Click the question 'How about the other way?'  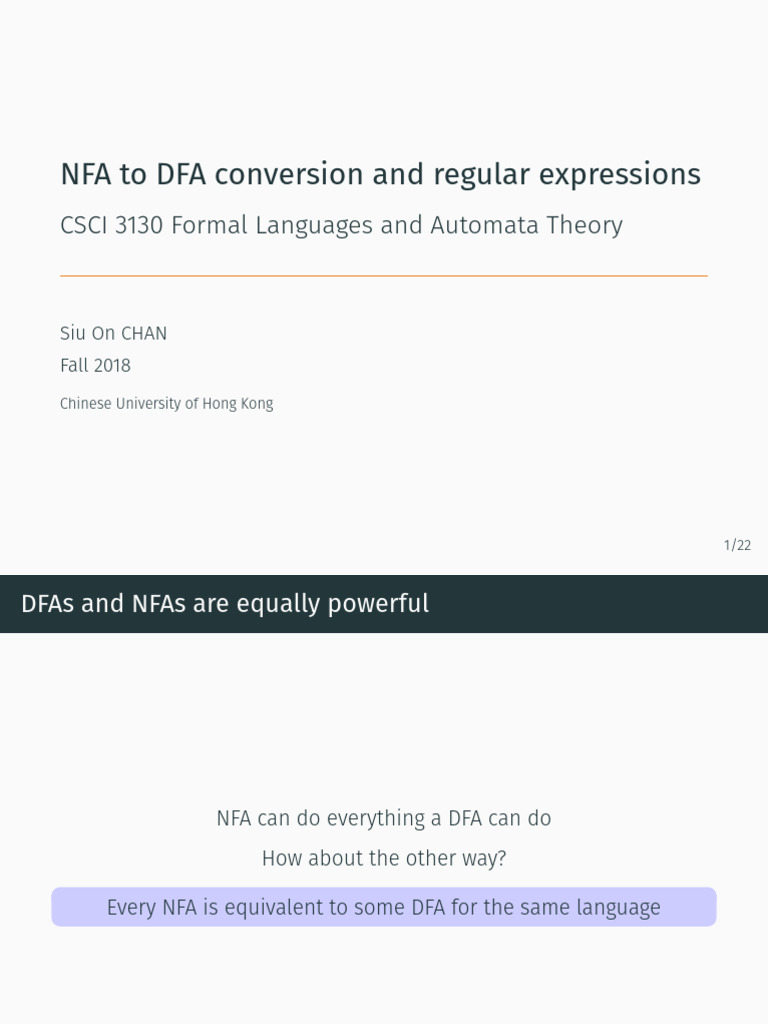click(x=384, y=858)
